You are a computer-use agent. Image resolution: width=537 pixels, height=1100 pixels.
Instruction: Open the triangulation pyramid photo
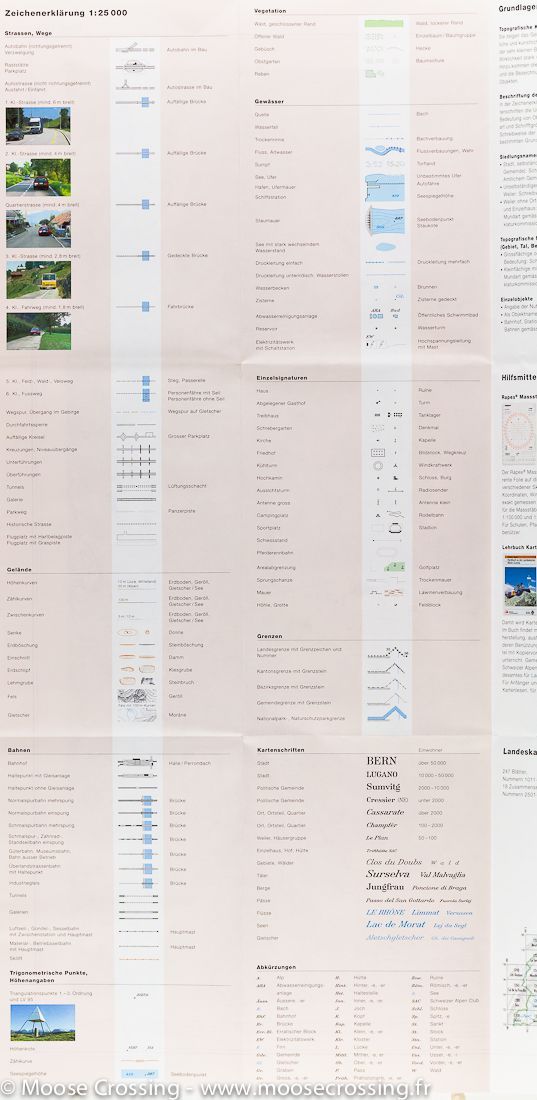pyautogui.click(x=42, y=1022)
